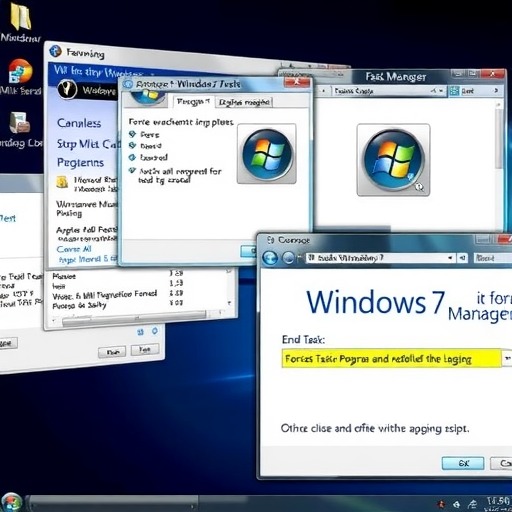Select the bullet icon beside Astile all rergrerd for

[x=132, y=171]
